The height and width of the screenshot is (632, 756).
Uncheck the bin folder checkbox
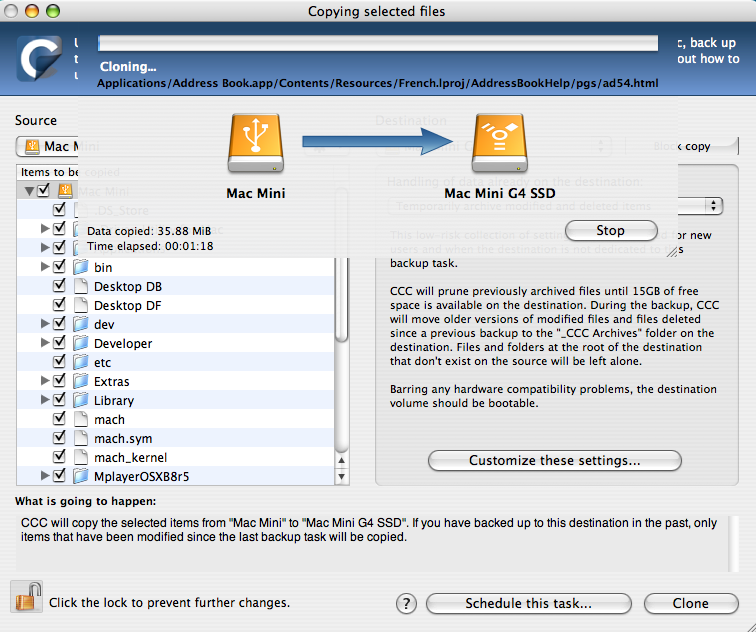point(59,266)
